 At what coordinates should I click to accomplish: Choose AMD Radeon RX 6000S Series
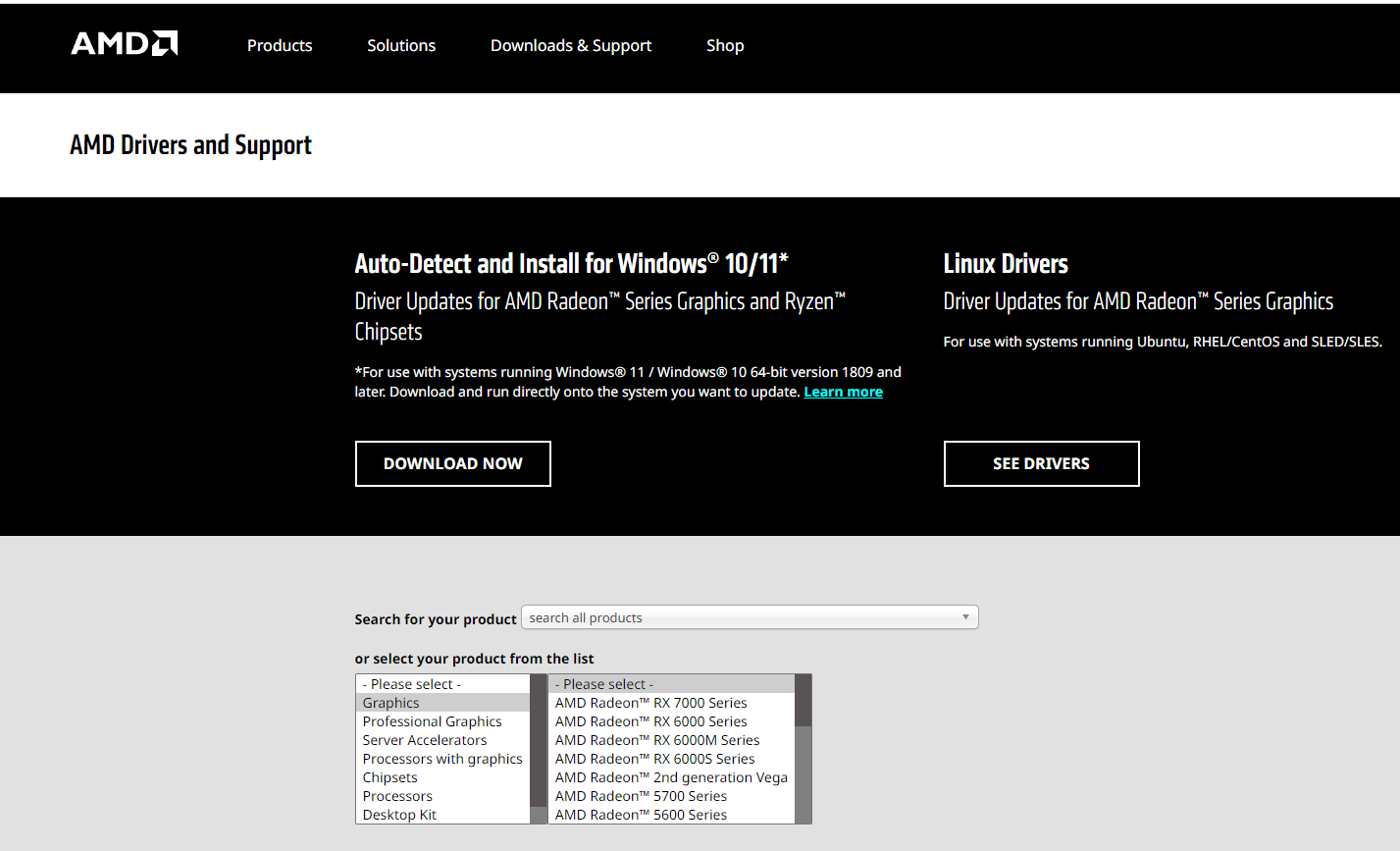point(671,759)
